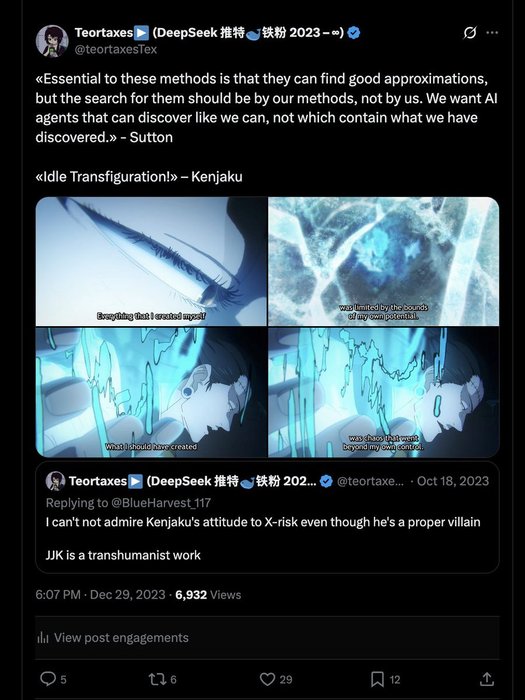
Task: Repost this tweet via retweet icon
Action: click(x=157, y=679)
